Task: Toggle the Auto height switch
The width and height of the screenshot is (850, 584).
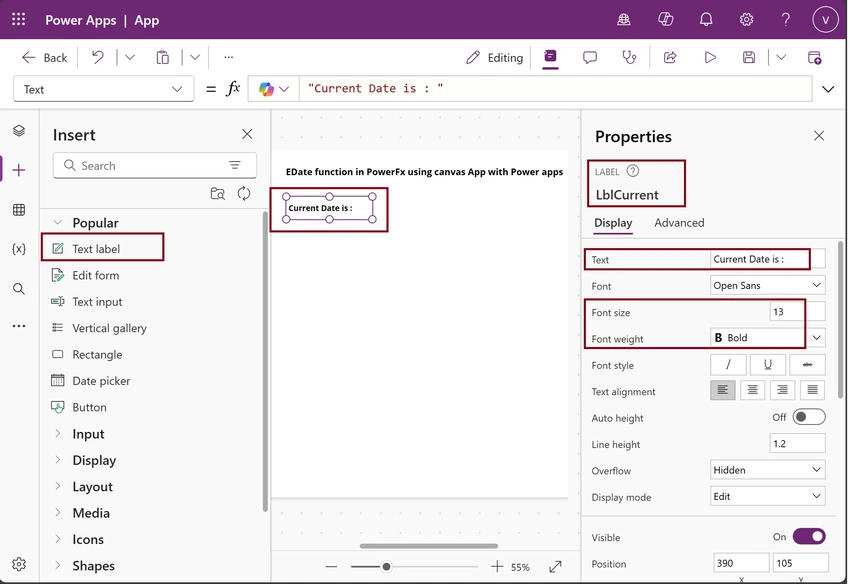Action: [x=809, y=417]
